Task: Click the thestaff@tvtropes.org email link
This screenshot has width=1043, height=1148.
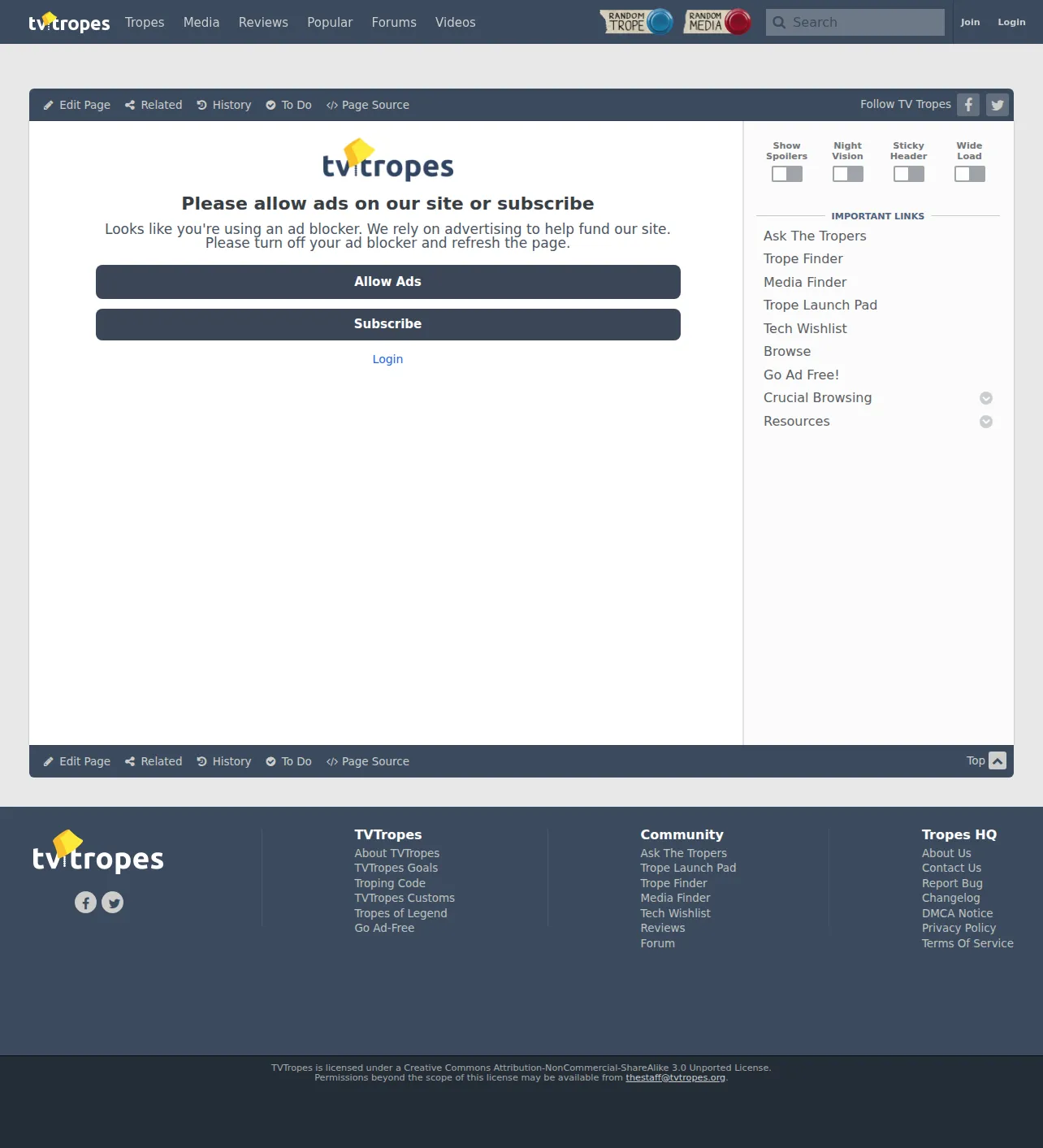Action: (x=675, y=1077)
